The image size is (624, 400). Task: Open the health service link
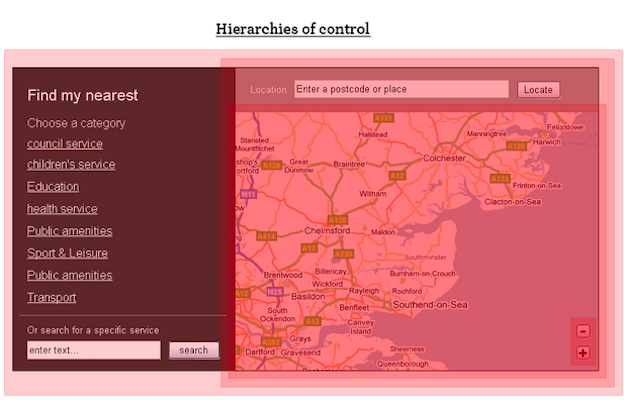pos(62,209)
